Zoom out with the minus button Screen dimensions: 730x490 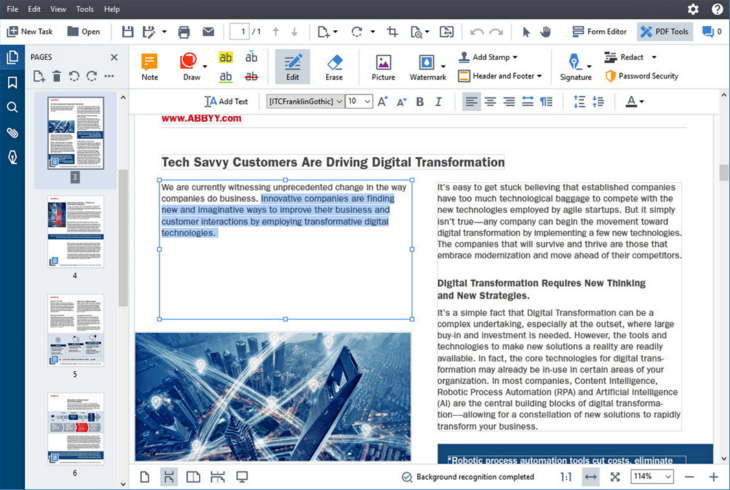pos(689,476)
